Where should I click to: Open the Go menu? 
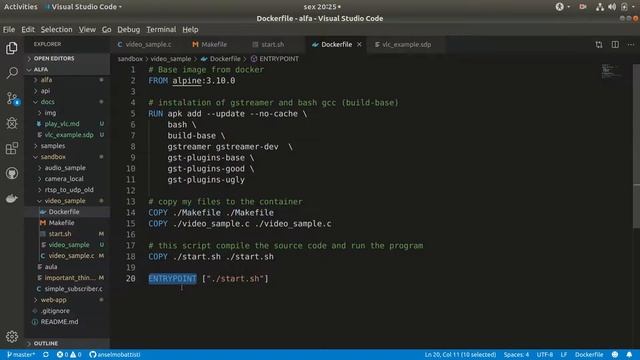[107, 29]
